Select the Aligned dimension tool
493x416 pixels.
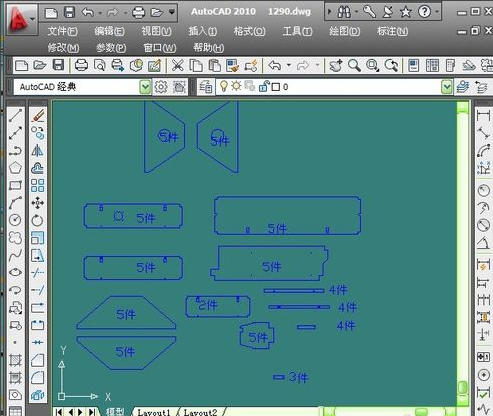tap(483, 133)
